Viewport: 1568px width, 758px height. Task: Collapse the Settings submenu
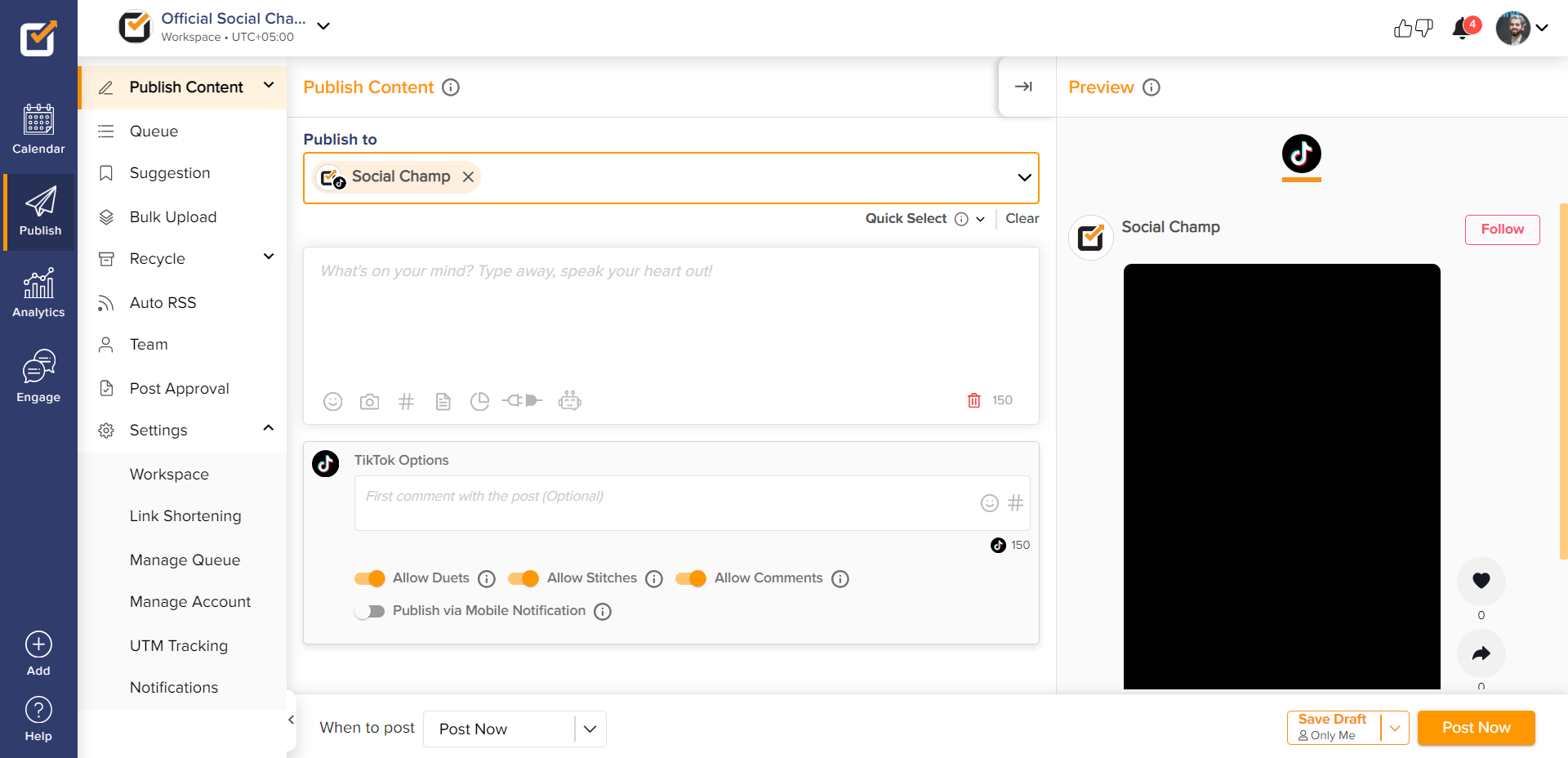coord(269,428)
